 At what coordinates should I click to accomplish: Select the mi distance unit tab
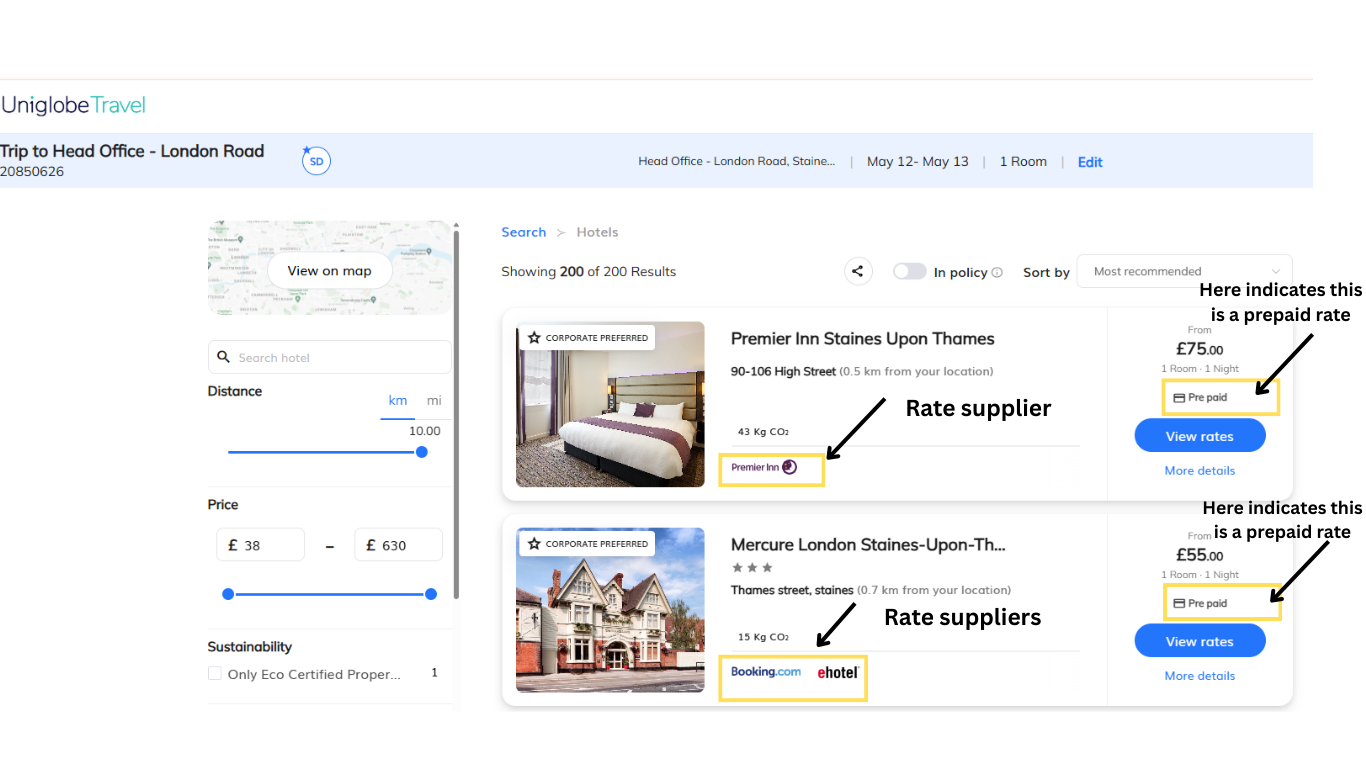pos(434,400)
